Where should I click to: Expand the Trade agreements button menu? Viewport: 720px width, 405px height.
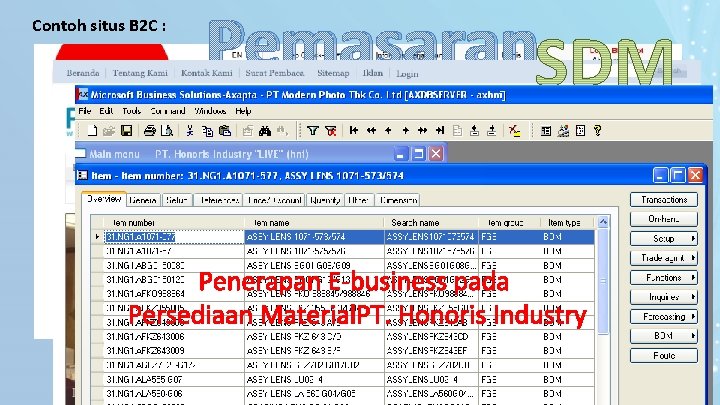(x=664, y=258)
